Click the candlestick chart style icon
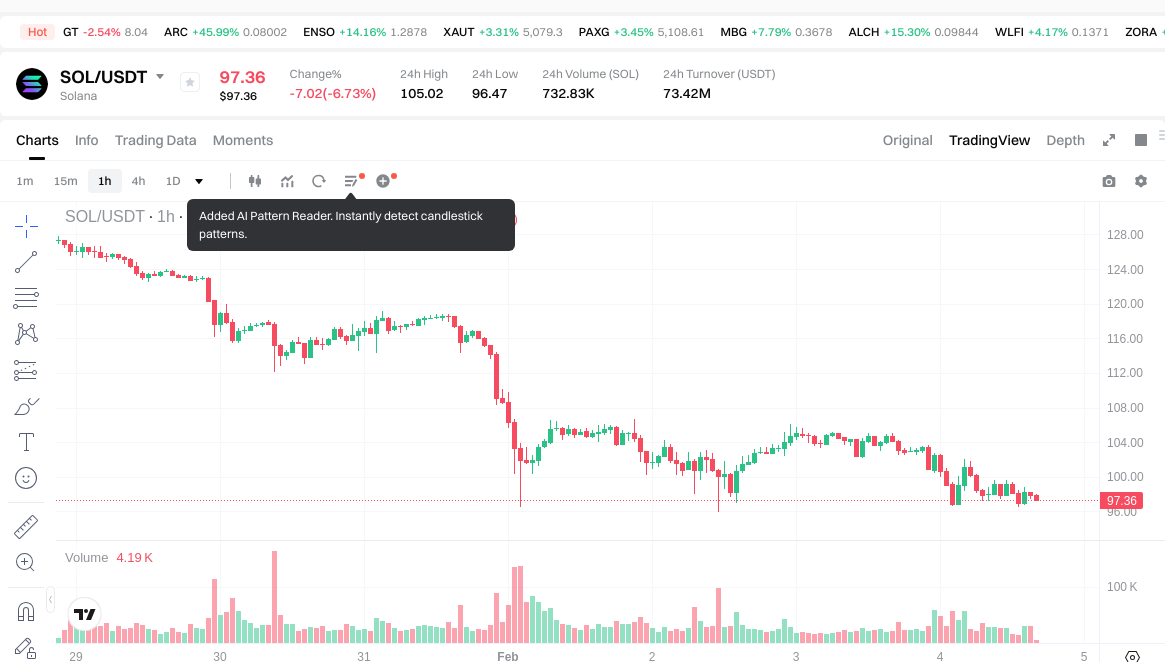The height and width of the screenshot is (662, 1165). tap(255, 181)
